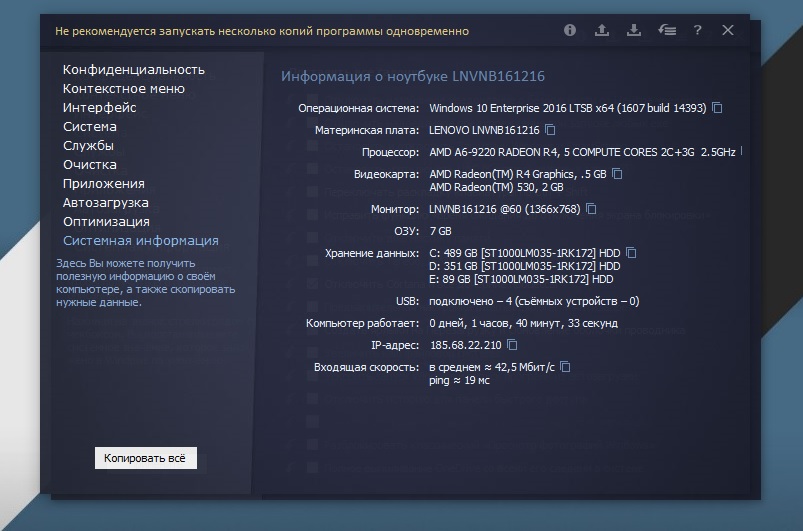Screen dimensions: 803x531
Task: Select Оптимизация in the sidebar
Action: pyautogui.click(x=106, y=222)
